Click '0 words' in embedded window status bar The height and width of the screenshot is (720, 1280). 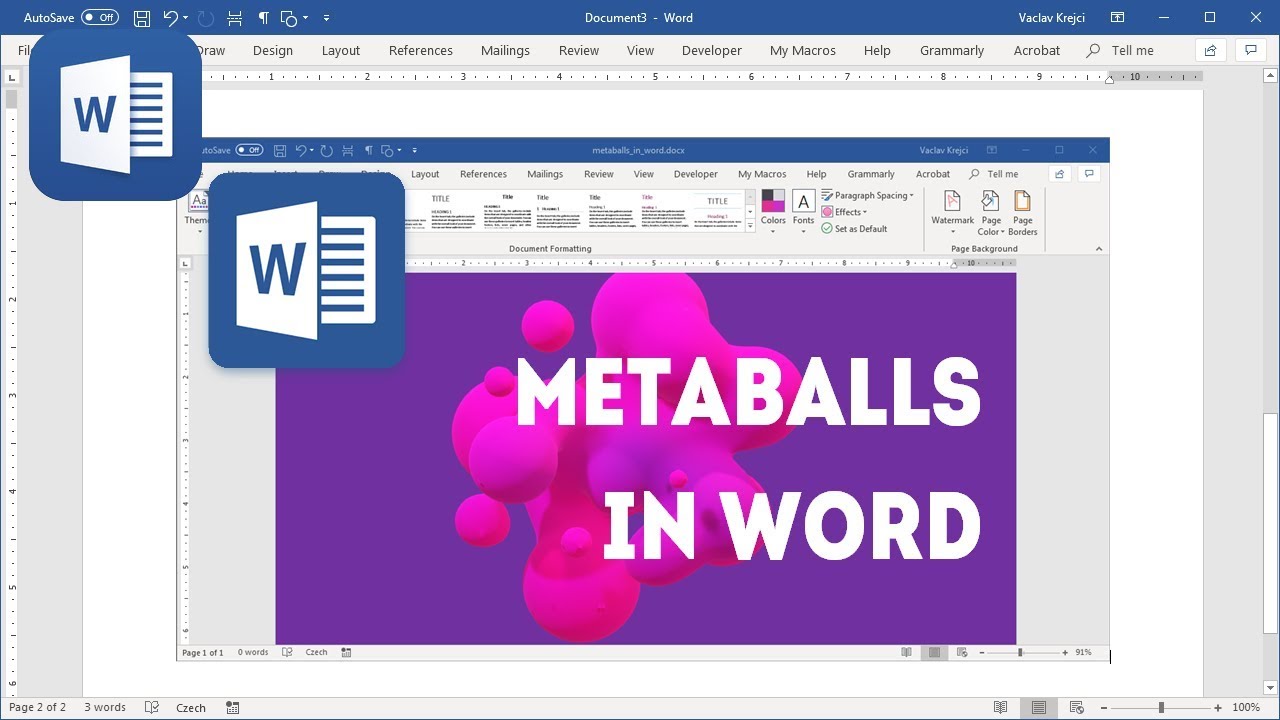[x=253, y=652]
